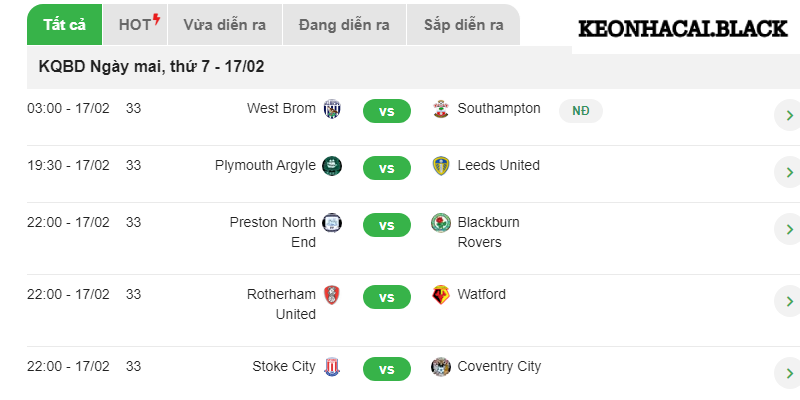Select the Tất cả tab
Viewport: 800px width, 400px height.
(x=64, y=25)
